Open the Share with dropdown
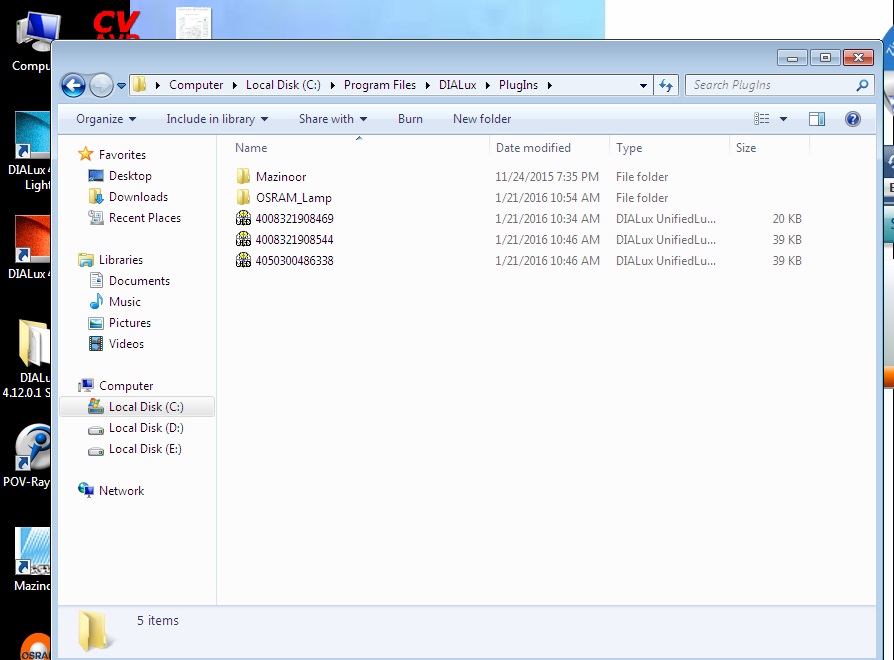The width and height of the screenshot is (894, 660). [332, 119]
